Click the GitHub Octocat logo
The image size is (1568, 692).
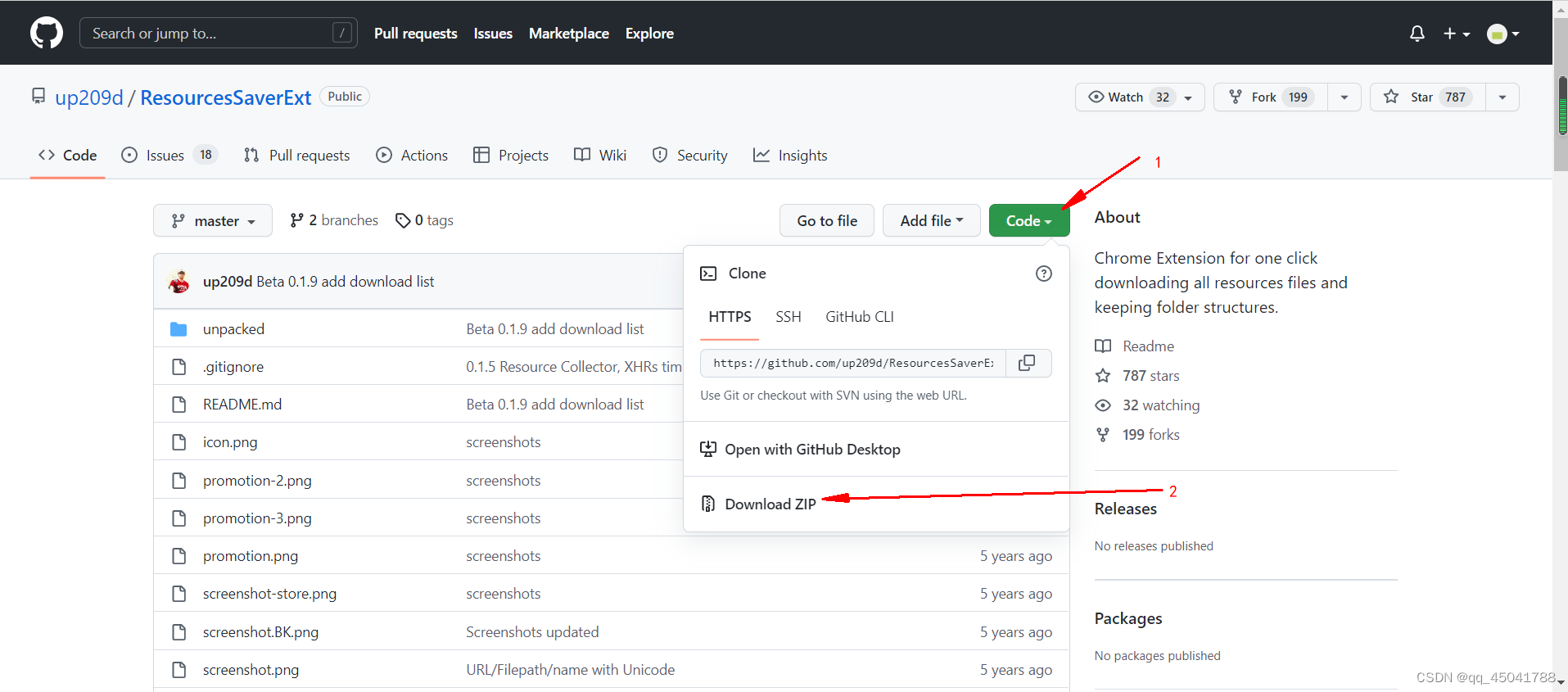(x=47, y=33)
